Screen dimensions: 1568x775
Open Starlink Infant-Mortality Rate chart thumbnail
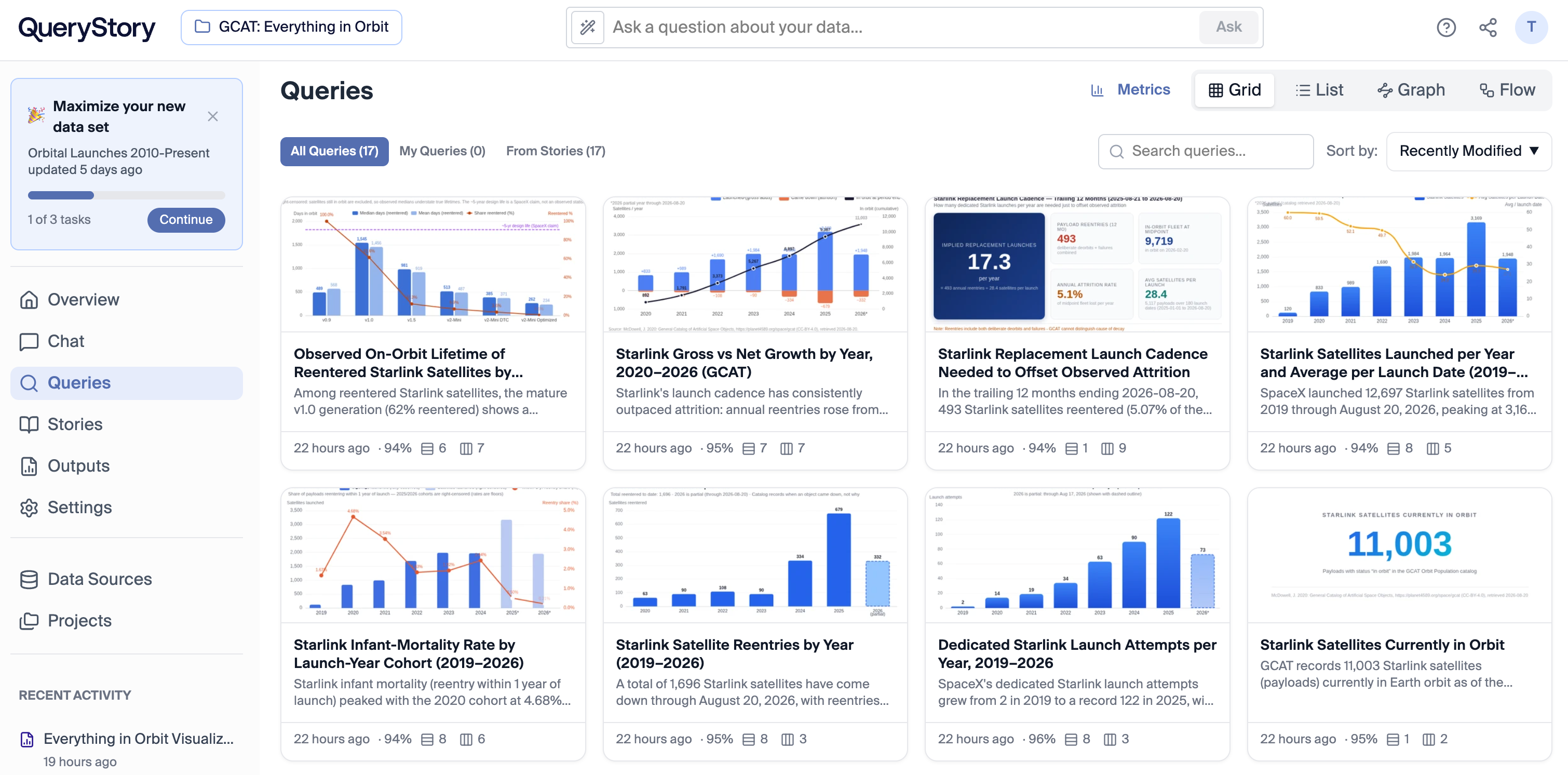433,555
